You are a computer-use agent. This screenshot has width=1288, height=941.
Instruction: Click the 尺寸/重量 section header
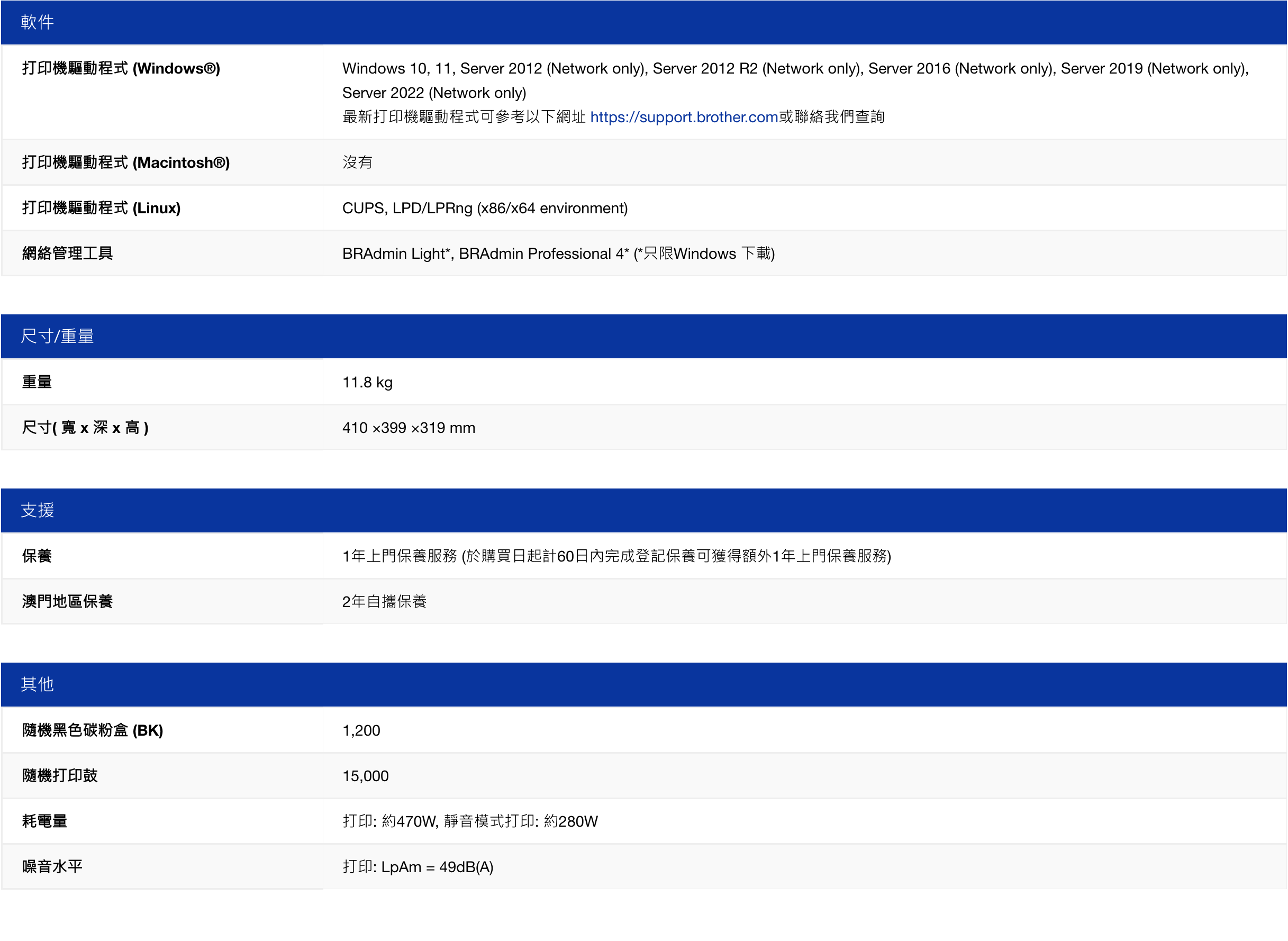pos(57,336)
